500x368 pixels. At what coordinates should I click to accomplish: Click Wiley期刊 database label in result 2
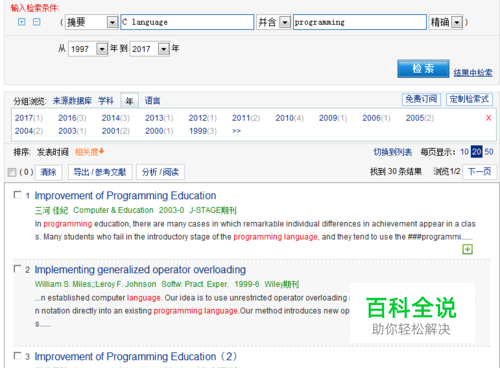[x=282, y=284]
